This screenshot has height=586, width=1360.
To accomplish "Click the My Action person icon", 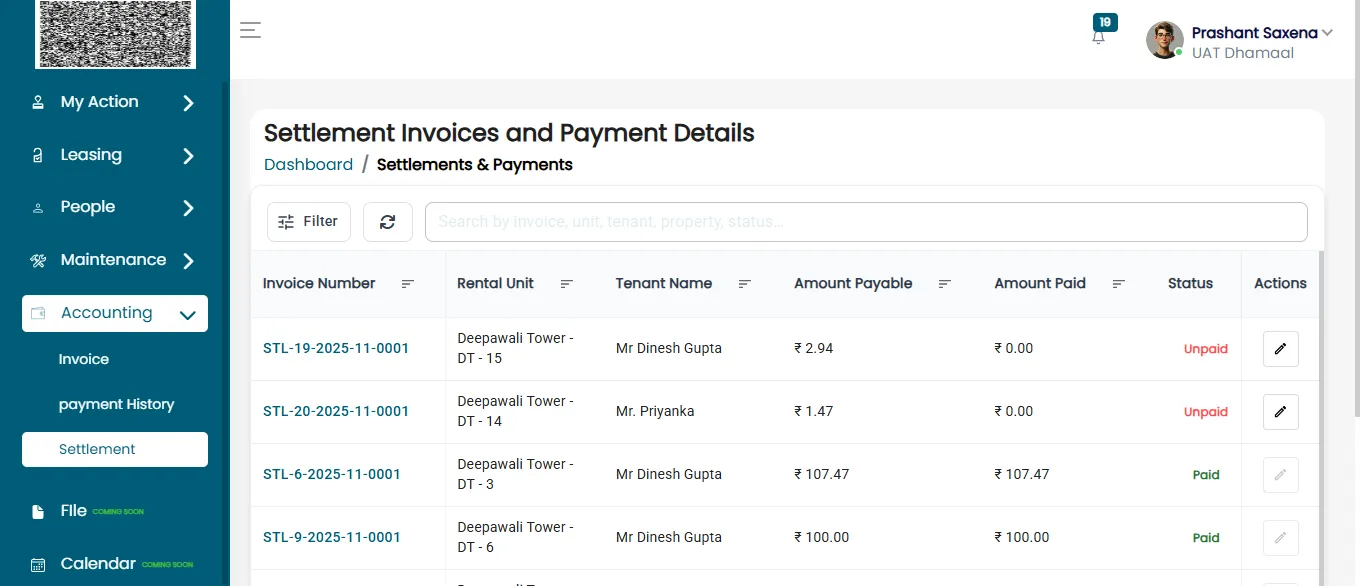I will click(x=38, y=102).
